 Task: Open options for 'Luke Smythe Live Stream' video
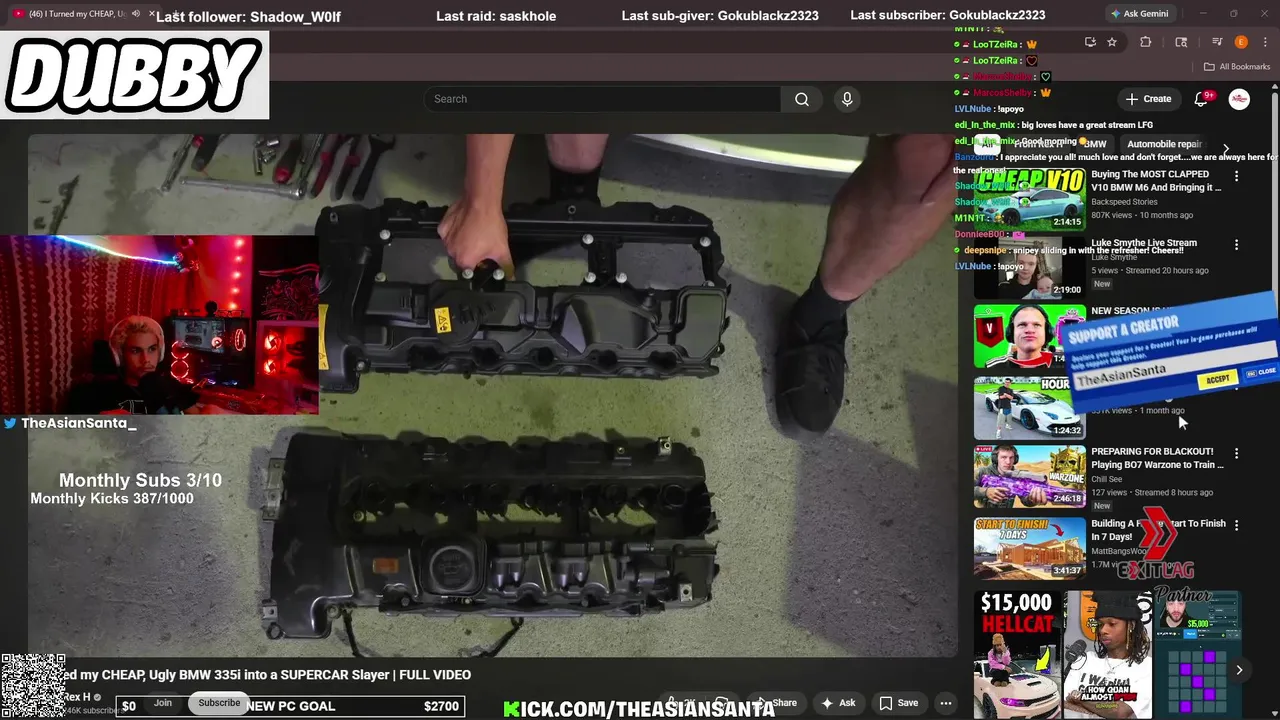(x=1236, y=245)
